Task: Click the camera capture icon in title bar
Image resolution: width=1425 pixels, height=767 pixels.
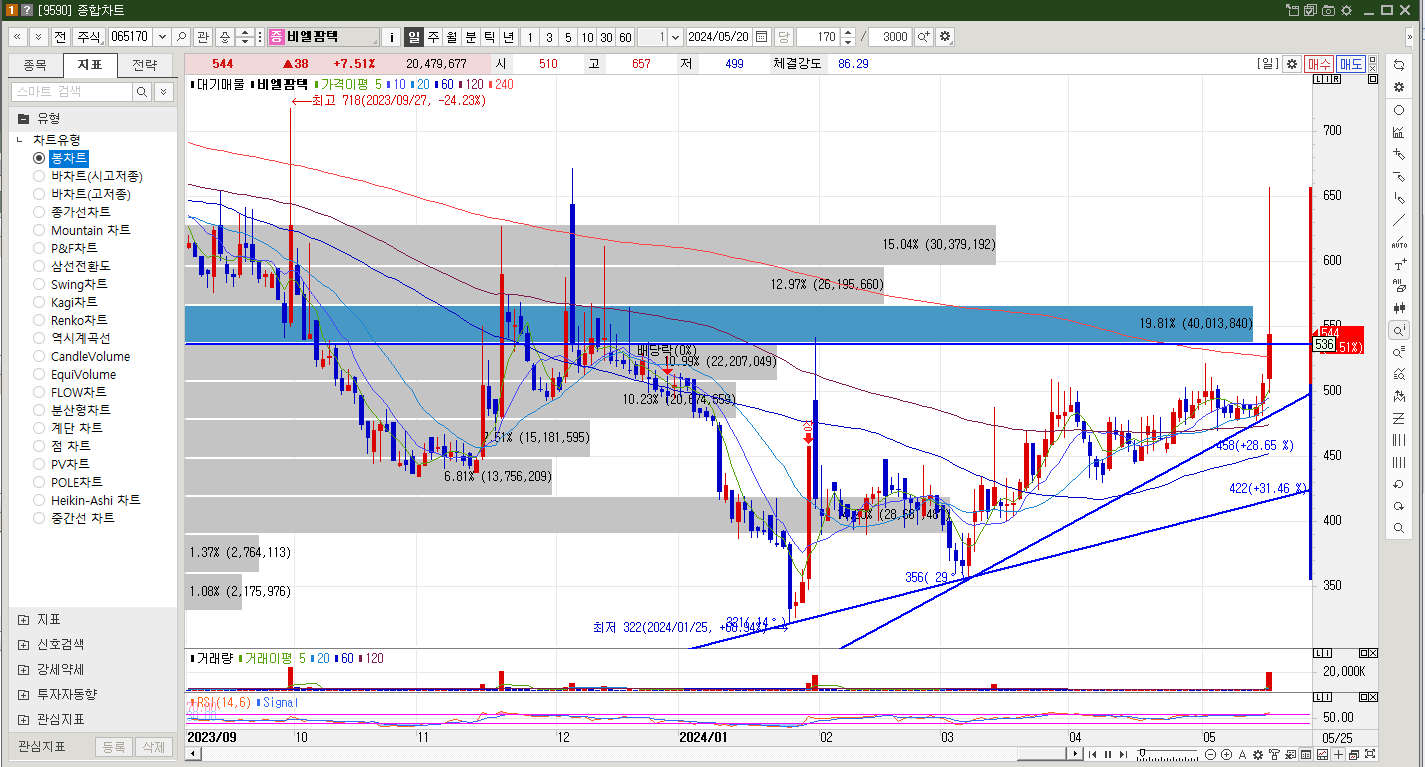Action: click(x=1328, y=10)
